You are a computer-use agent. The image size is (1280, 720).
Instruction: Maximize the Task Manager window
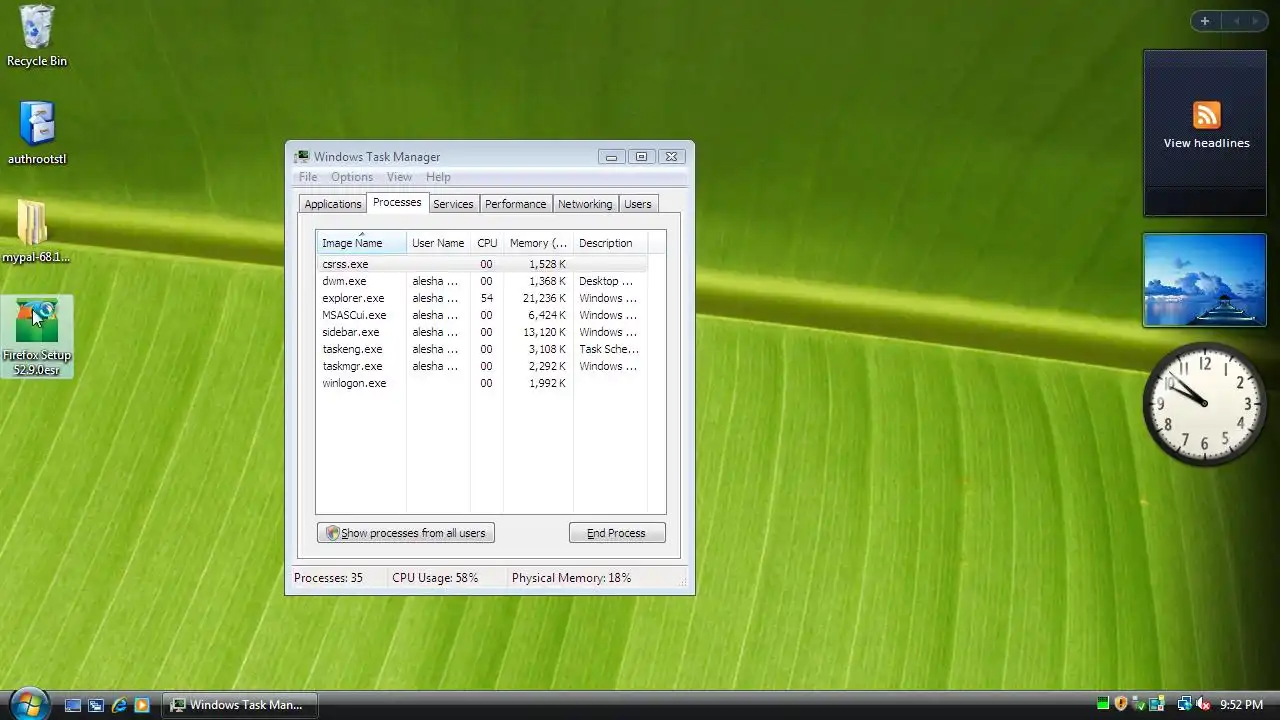coord(642,156)
